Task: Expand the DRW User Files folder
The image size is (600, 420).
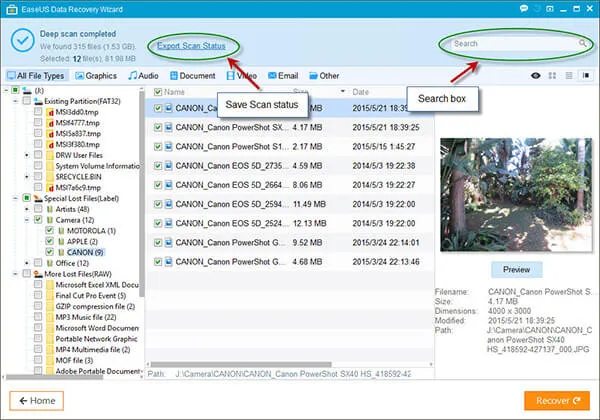Action: coord(26,156)
